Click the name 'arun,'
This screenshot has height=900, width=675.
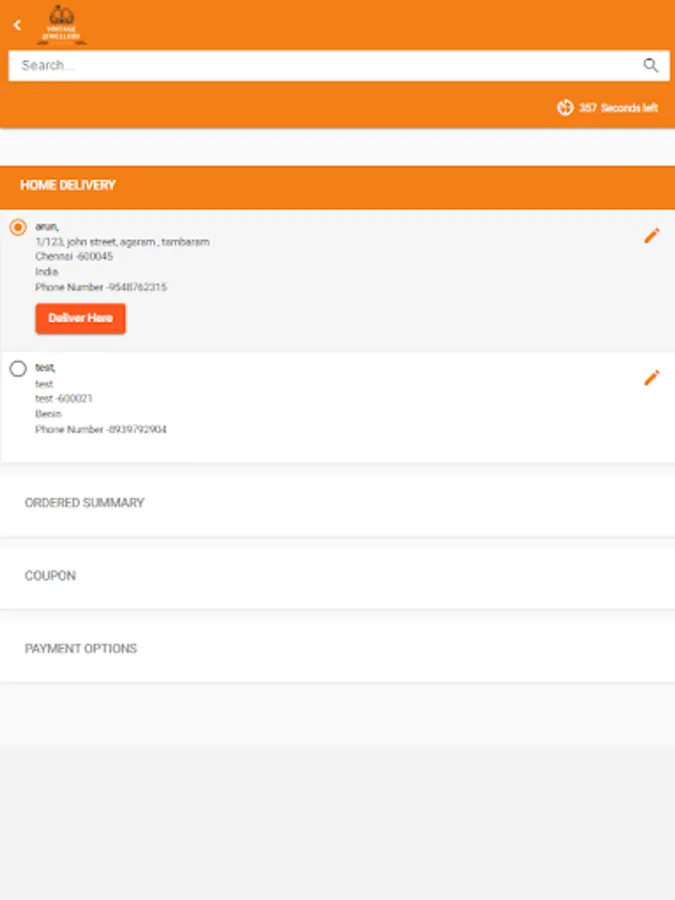coord(47,227)
